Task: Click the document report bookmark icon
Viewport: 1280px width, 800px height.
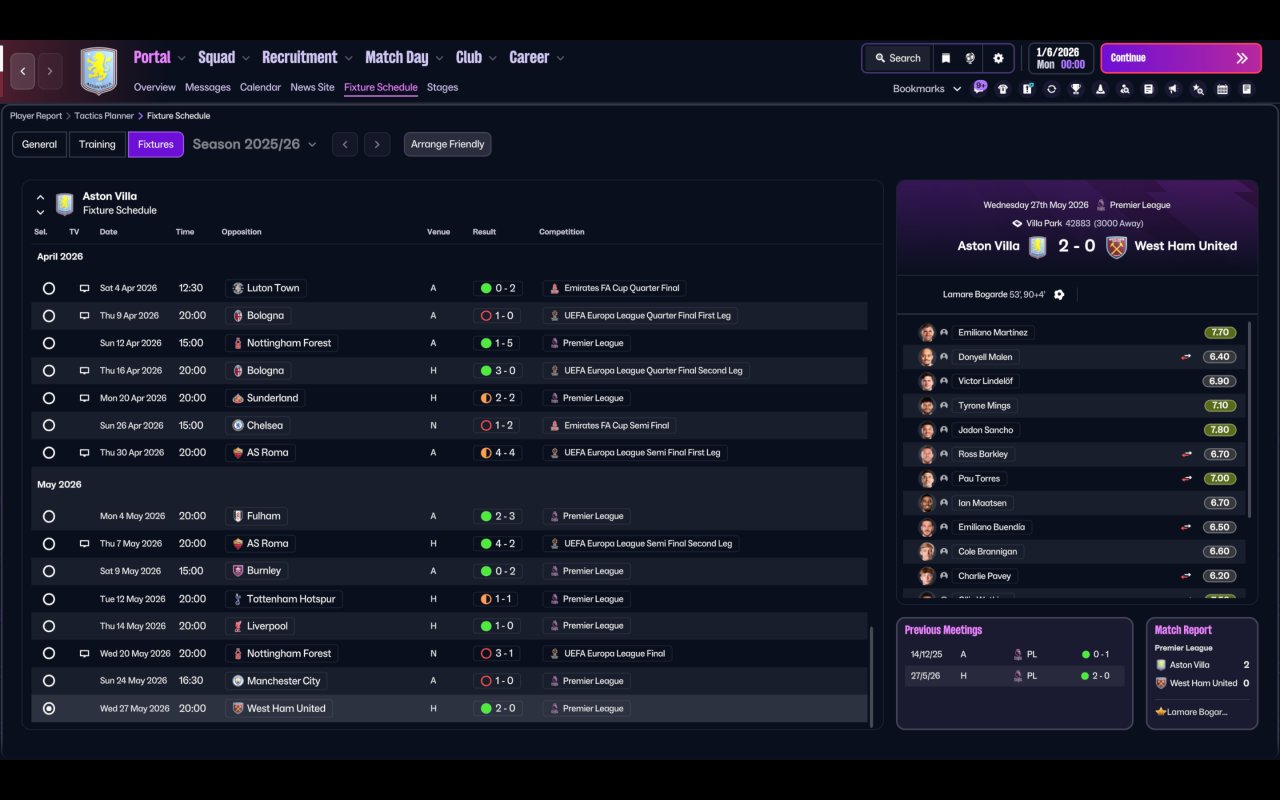Action: (1149, 89)
